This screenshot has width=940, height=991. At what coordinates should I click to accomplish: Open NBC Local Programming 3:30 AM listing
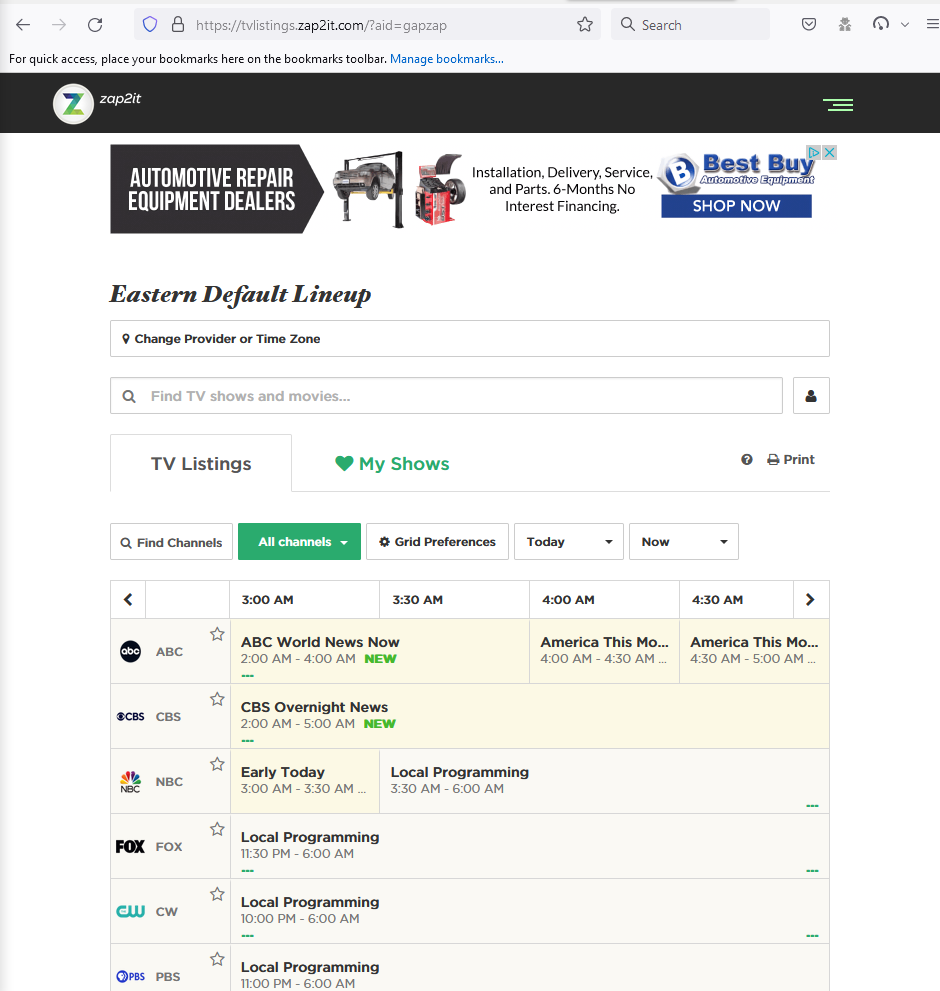point(604,782)
